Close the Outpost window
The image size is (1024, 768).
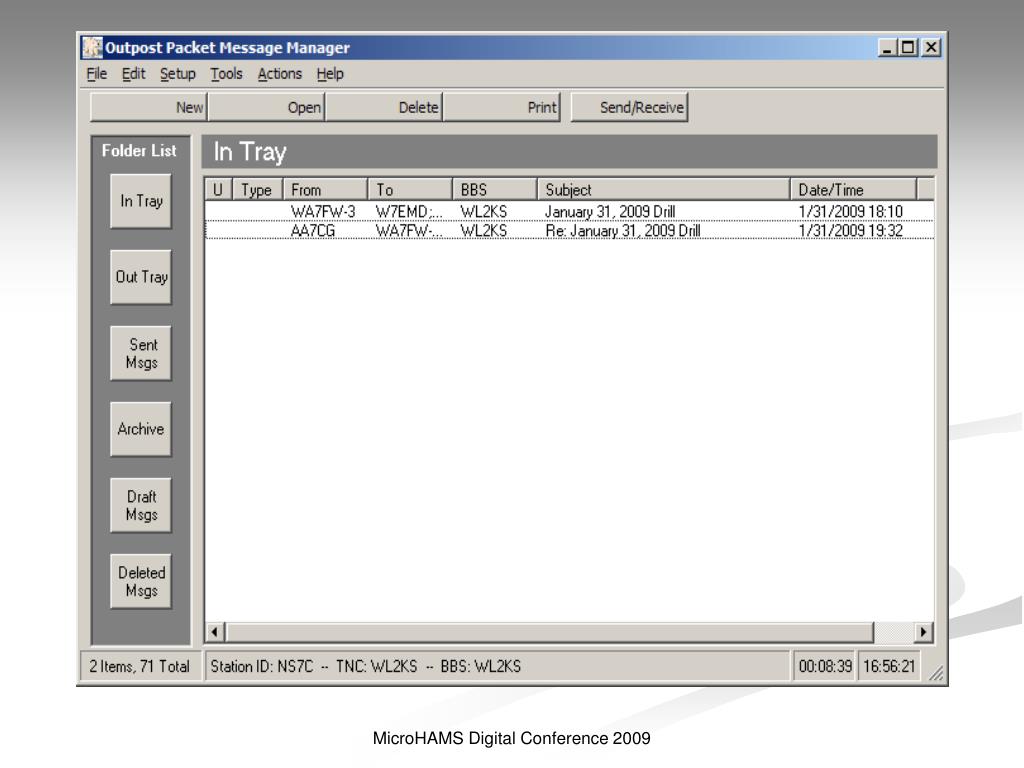tap(931, 47)
